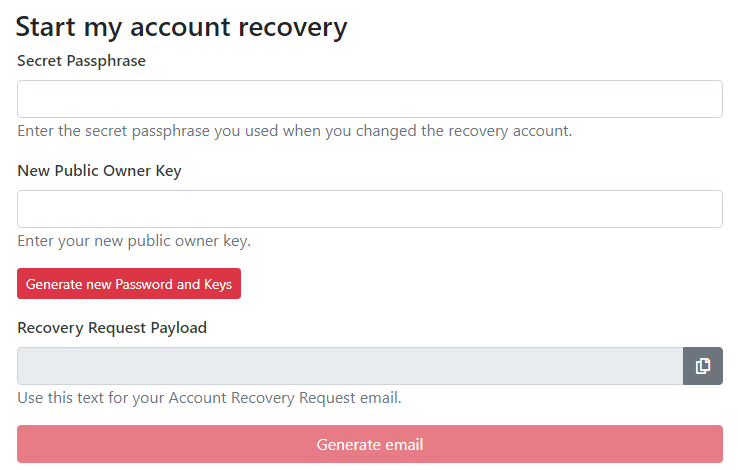Image resolution: width=738 pixels, height=470 pixels.
Task: Click the disabled Generate email button
Action: 370,444
